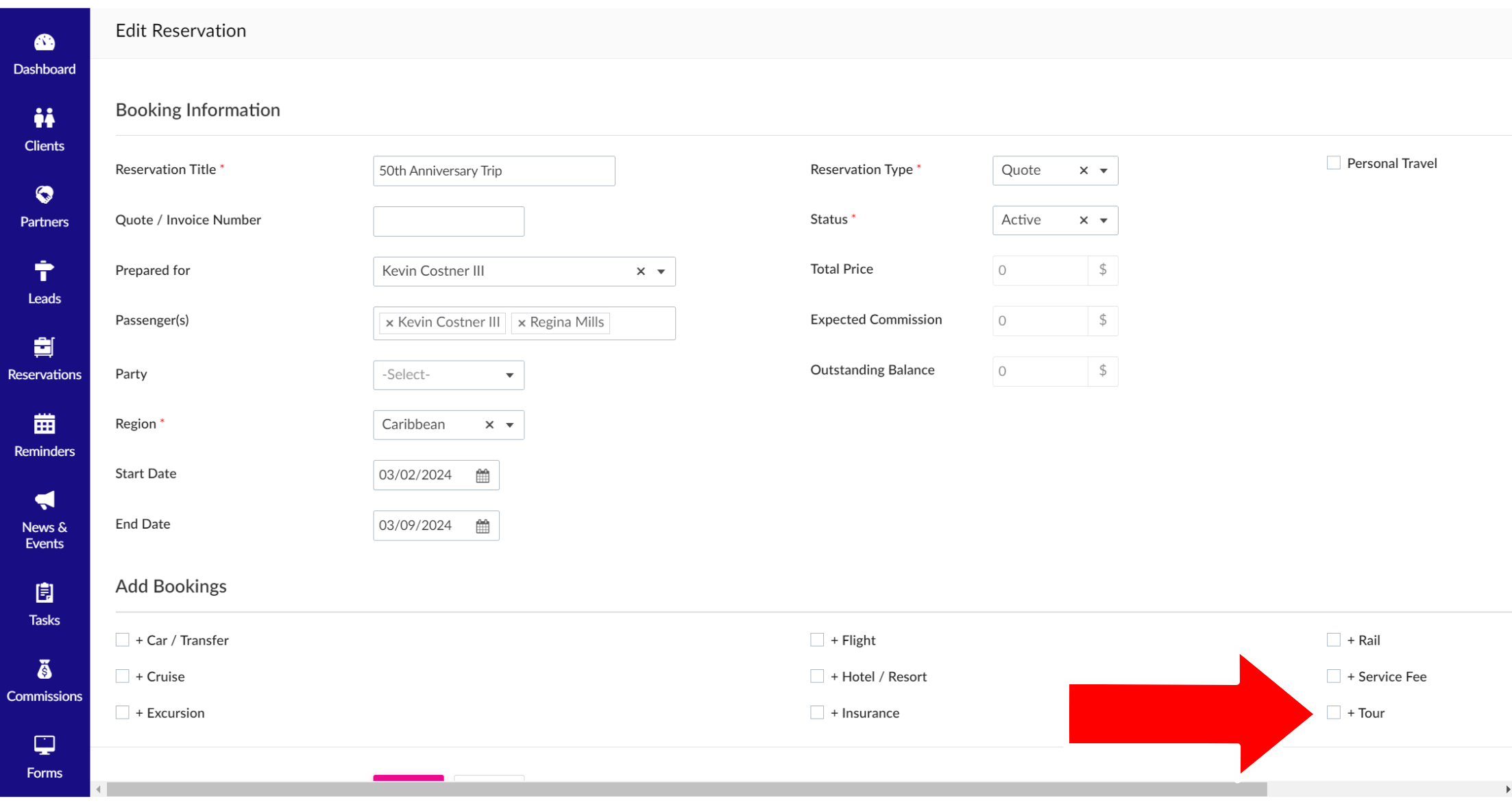Screen dimensions: 1512x805
Task: Go to the Clients section icon
Action: pyautogui.click(x=45, y=119)
